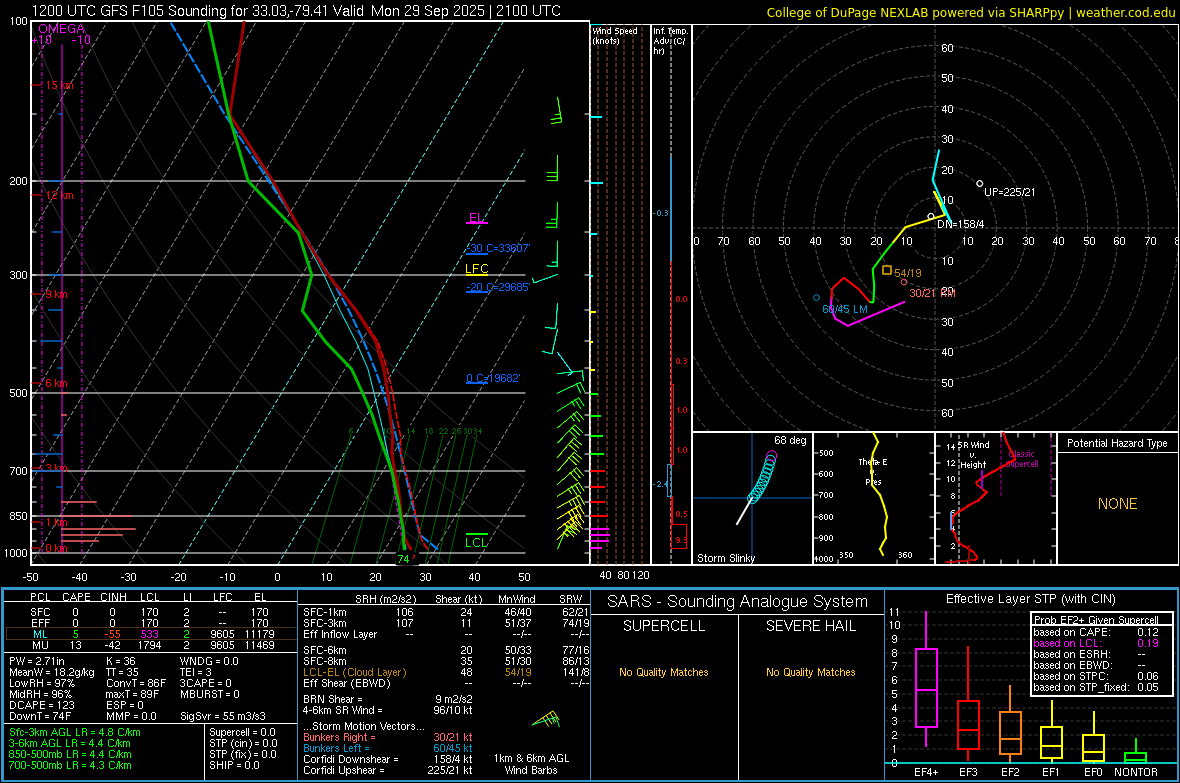The height and width of the screenshot is (783, 1180).
Task: Click the 'Eff Inflow Layer' row label
Action: click(340, 634)
